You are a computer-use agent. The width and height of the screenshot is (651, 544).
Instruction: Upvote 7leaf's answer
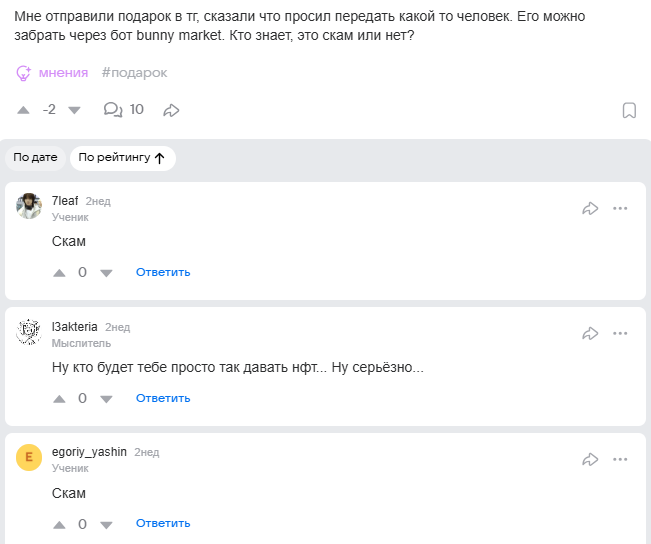(59, 272)
